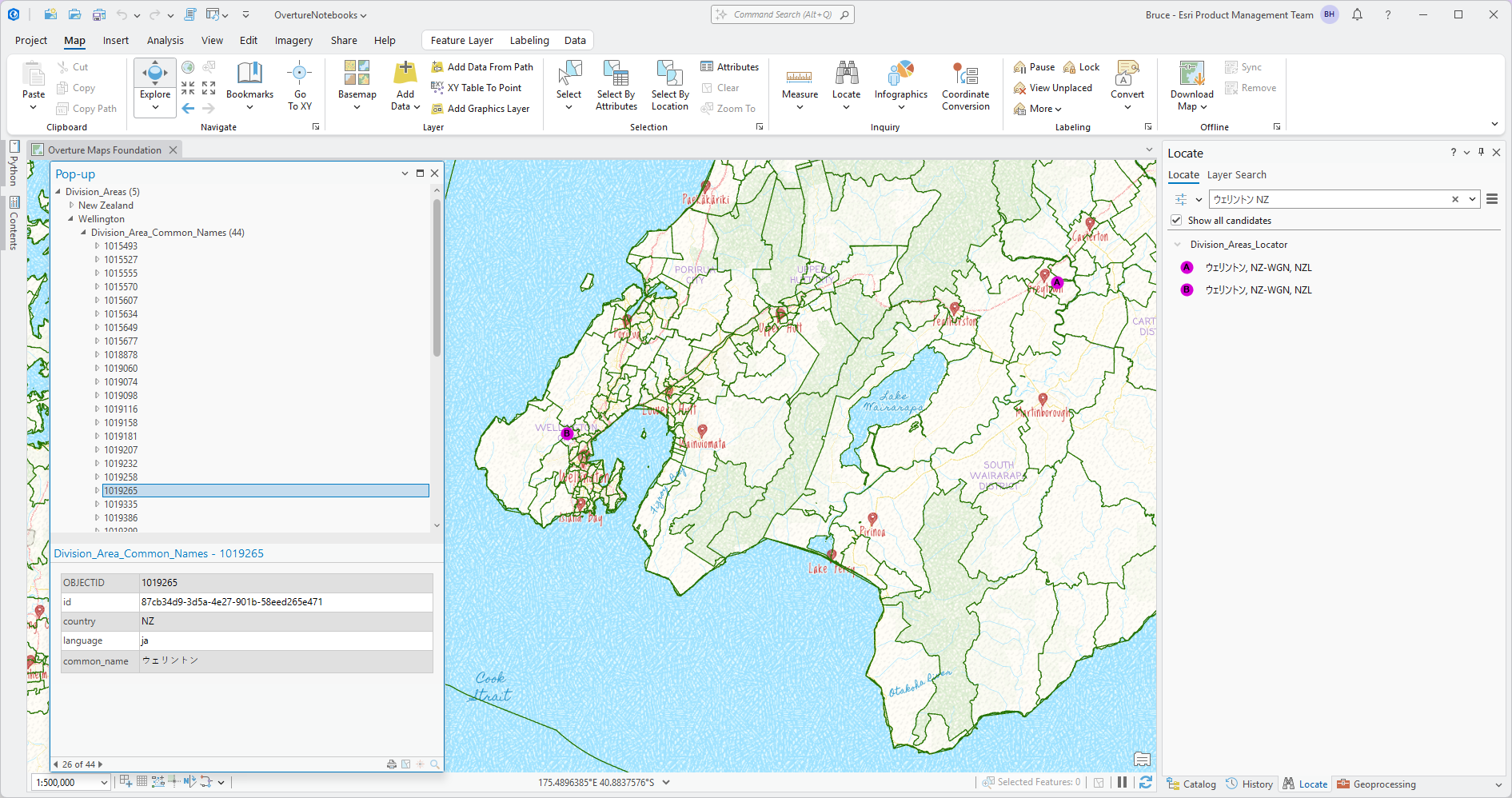Expand the New Zealand tree node
The height and width of the screenshot is (798, 1512).
[71, 205]
